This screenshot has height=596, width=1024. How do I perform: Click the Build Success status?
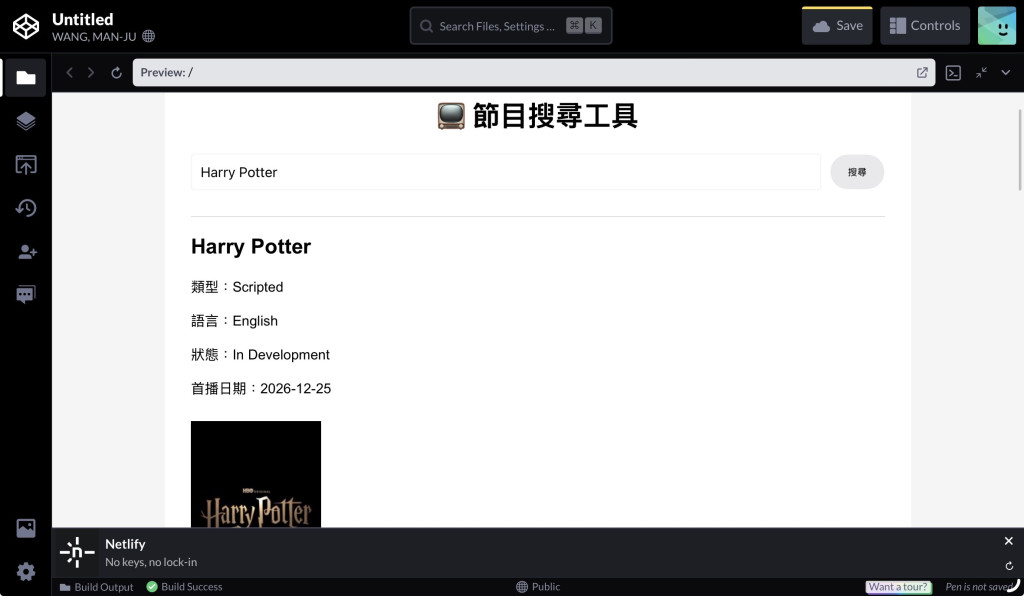click(184, 587)
